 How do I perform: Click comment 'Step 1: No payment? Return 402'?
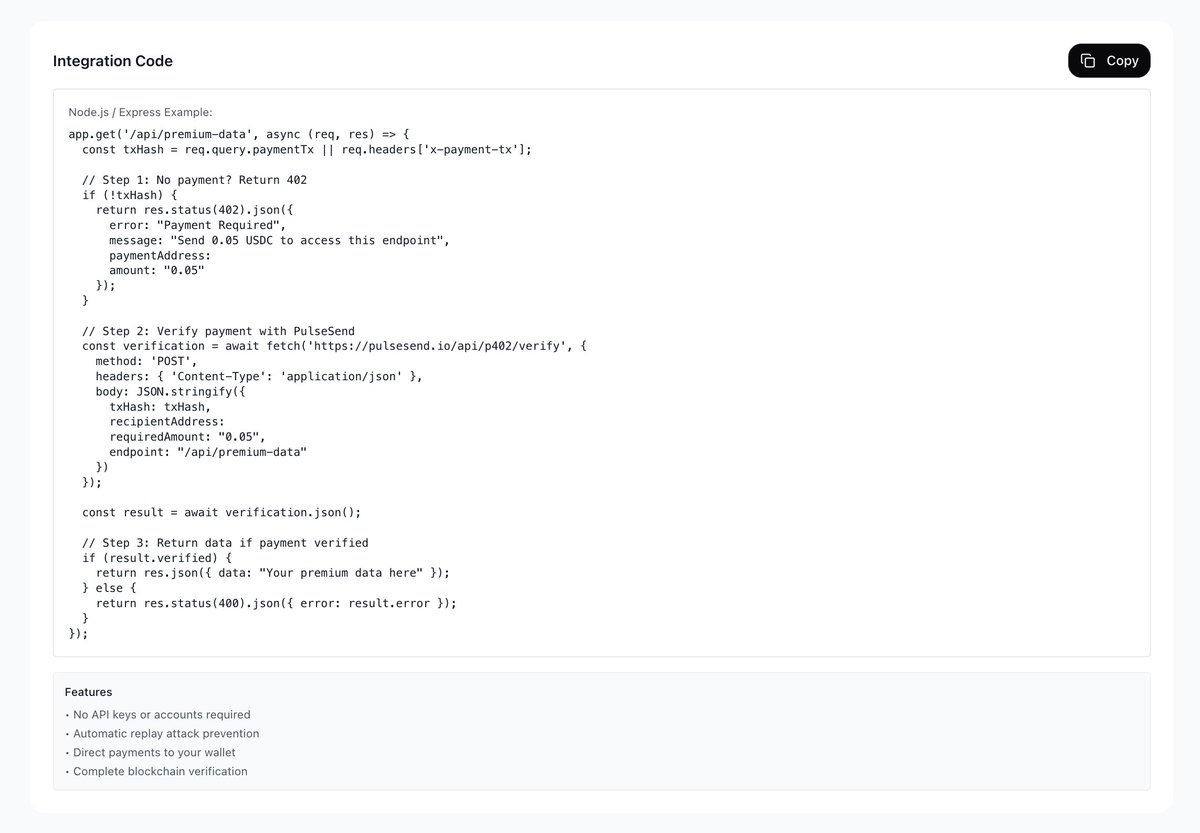[x=194, y=180]
